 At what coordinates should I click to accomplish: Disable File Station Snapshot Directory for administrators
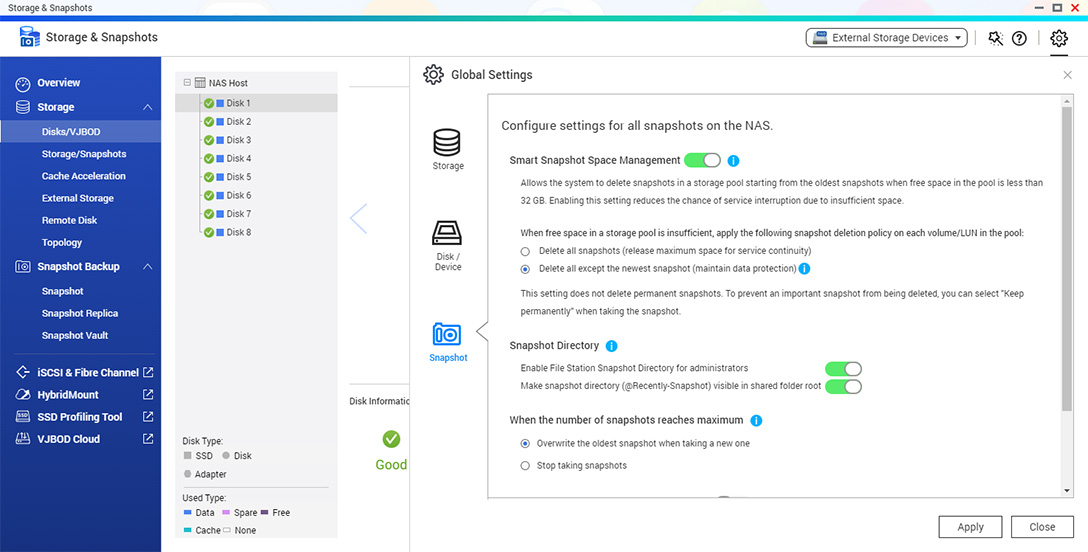tap(842, 369)
